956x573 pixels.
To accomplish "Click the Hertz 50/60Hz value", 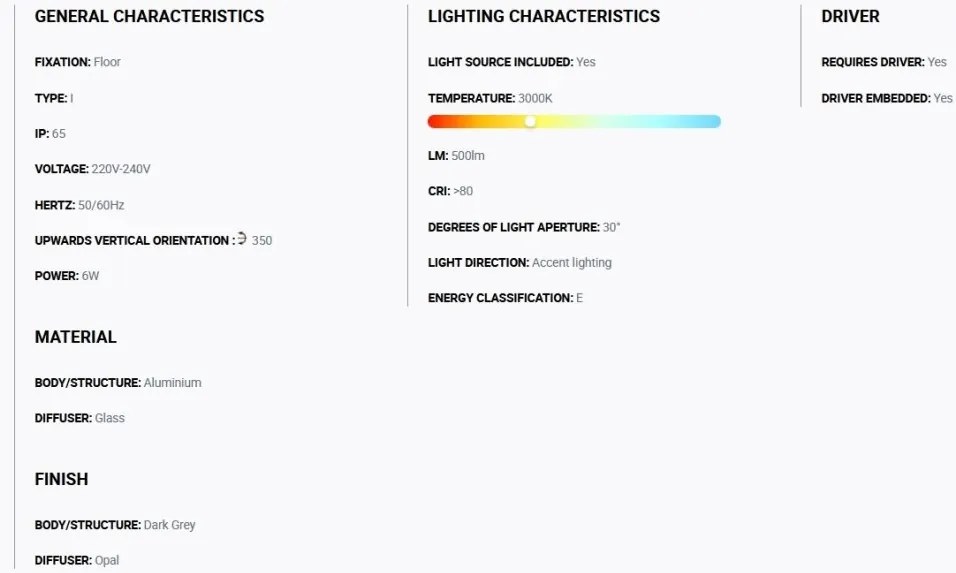I will (x=101, y=205).
